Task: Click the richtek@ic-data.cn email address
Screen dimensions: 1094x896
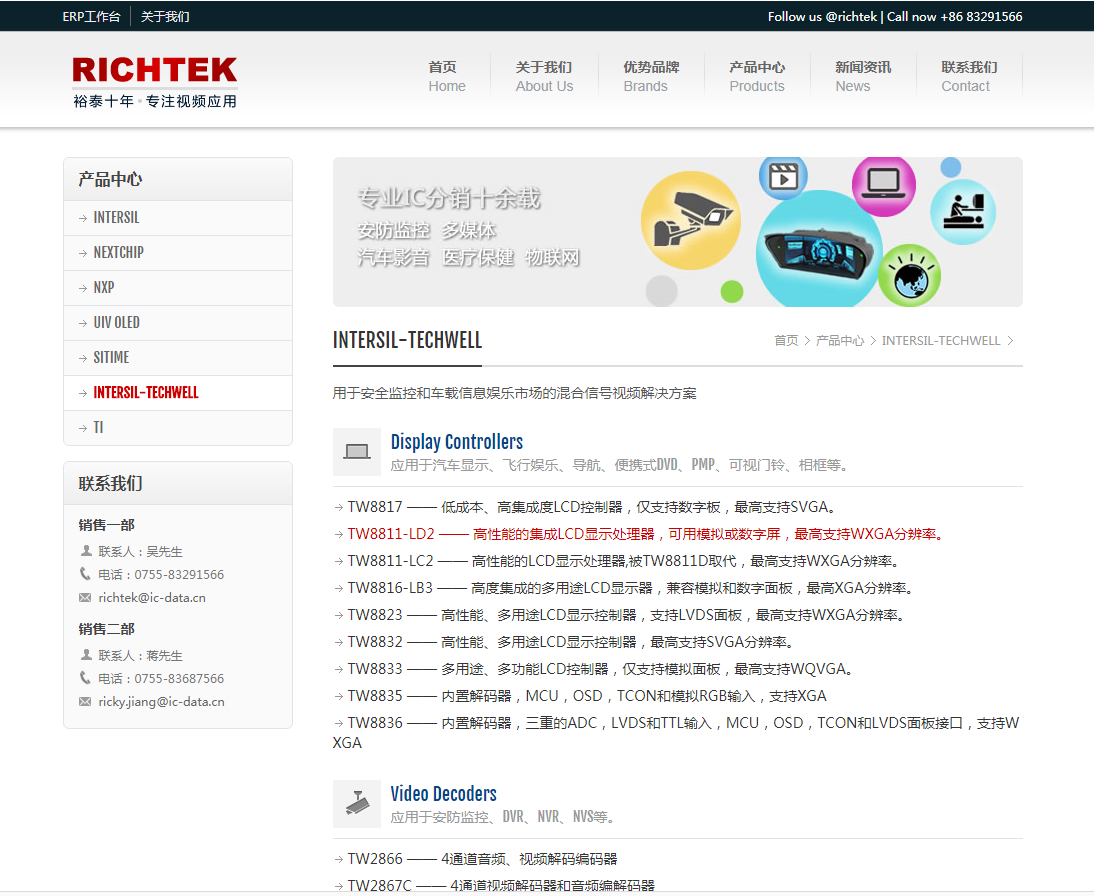Action: coord(152,597)
